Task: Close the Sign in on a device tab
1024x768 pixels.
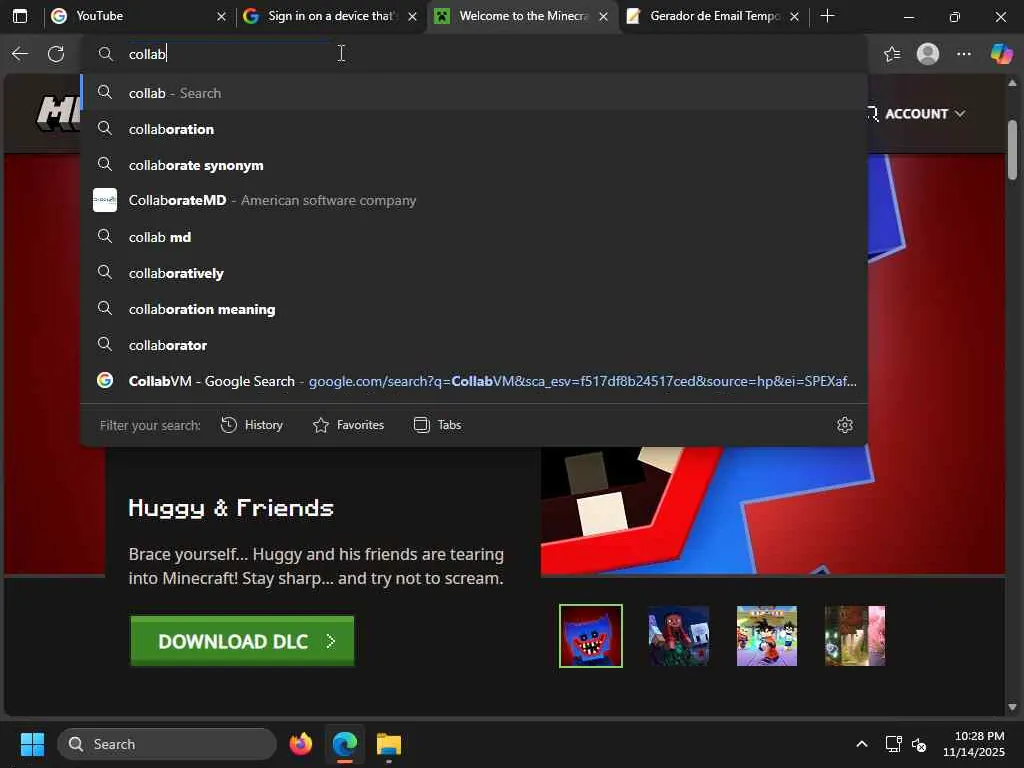Action: tap(413, 16)
